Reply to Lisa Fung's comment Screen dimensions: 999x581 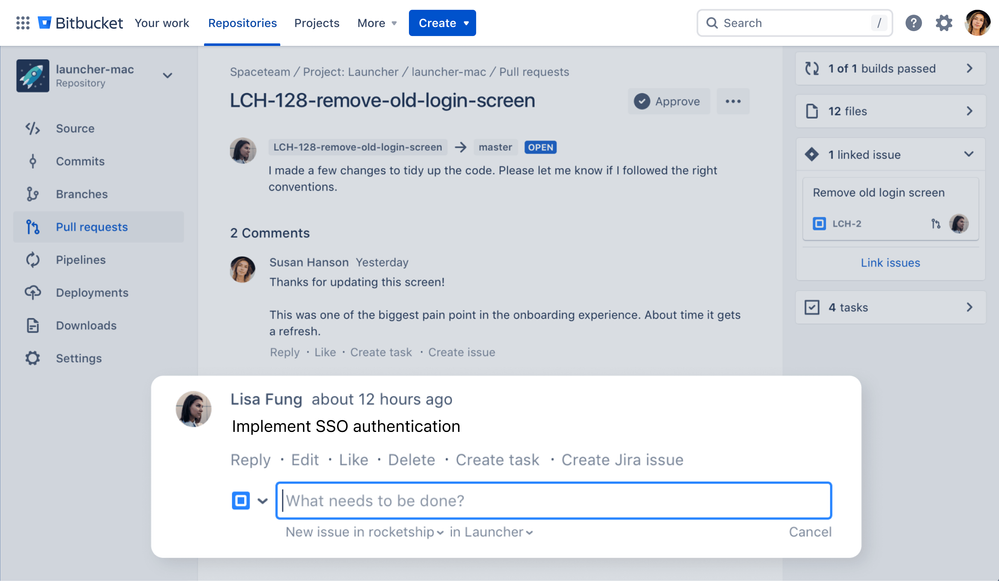tap(250, 460)
